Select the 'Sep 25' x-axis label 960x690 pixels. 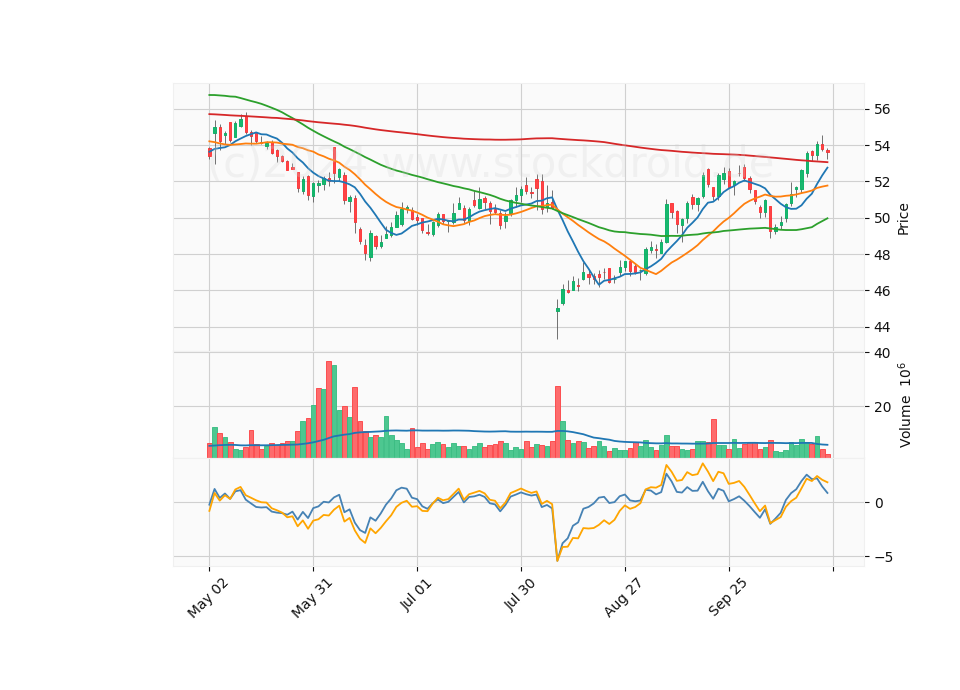click(728, 598)
